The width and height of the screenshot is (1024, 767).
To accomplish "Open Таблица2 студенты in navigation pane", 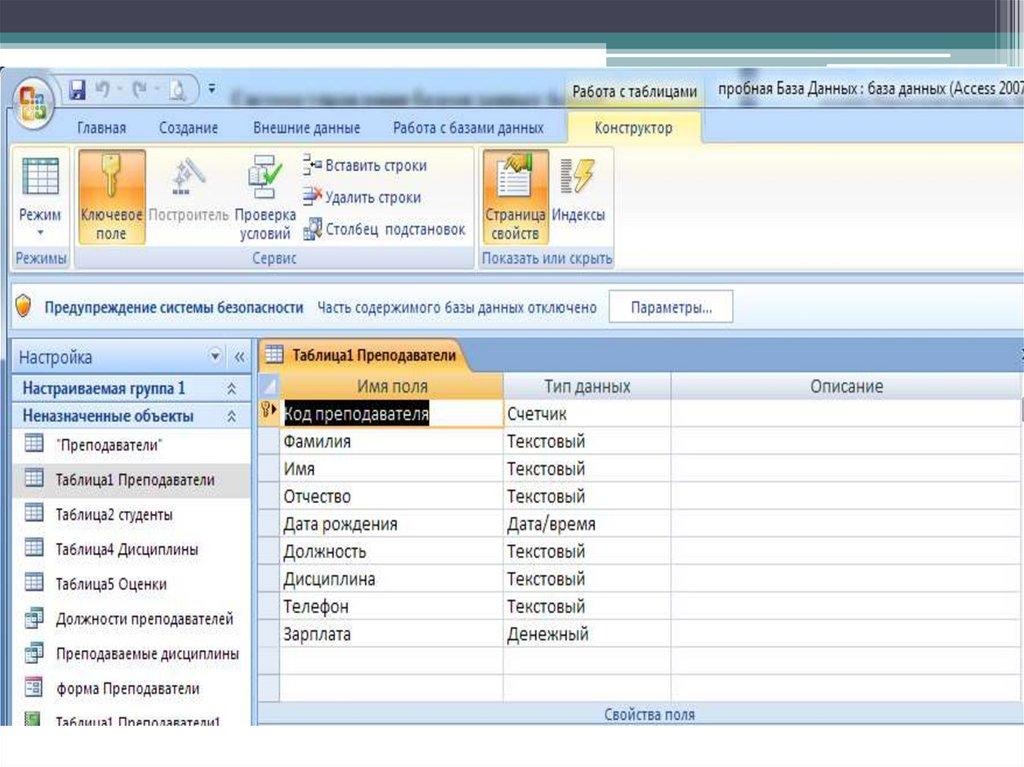I will [x=113, y=514].
